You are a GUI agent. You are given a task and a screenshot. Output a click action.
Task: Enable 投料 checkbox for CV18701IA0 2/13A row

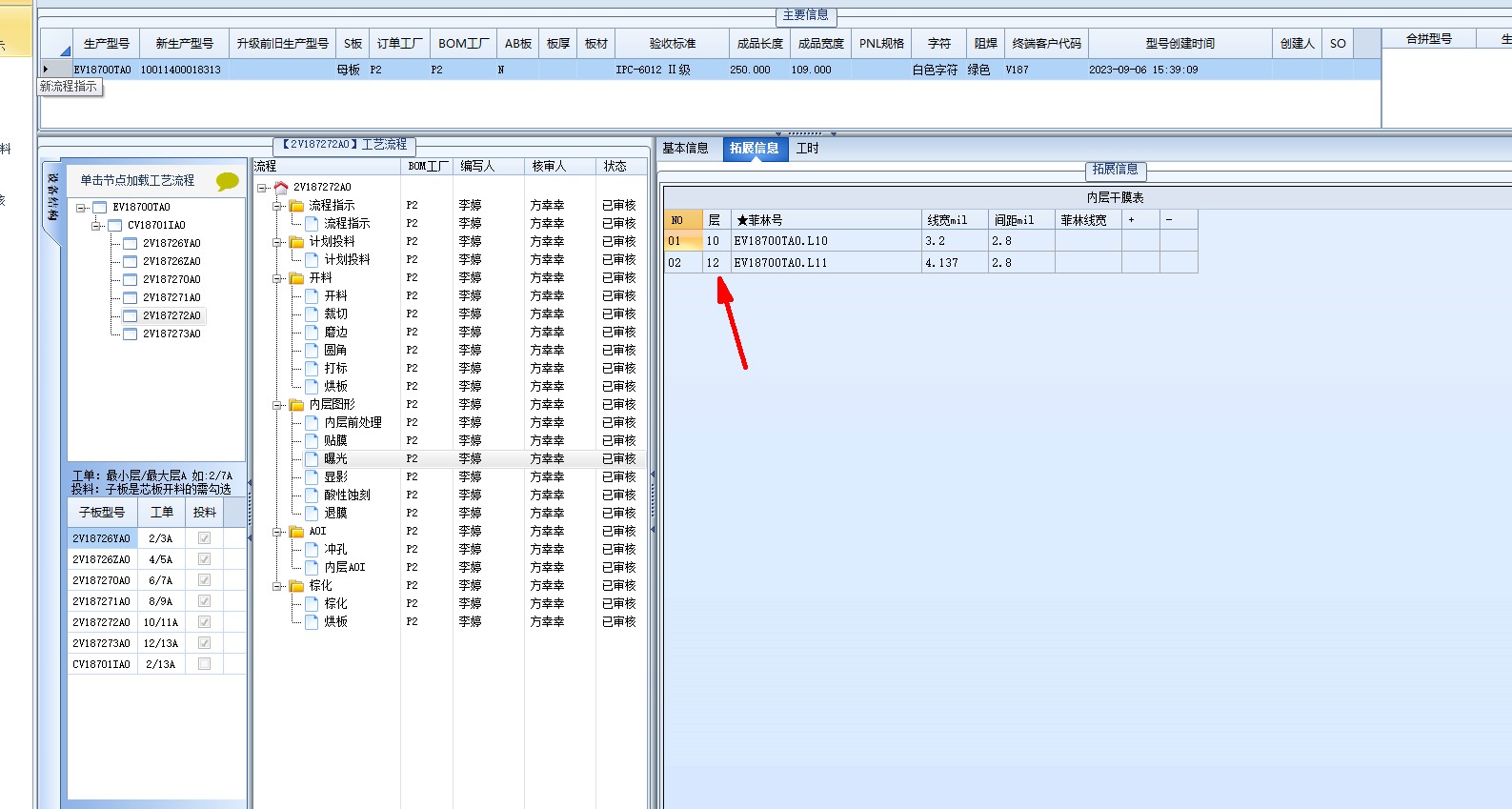point(204,664)
